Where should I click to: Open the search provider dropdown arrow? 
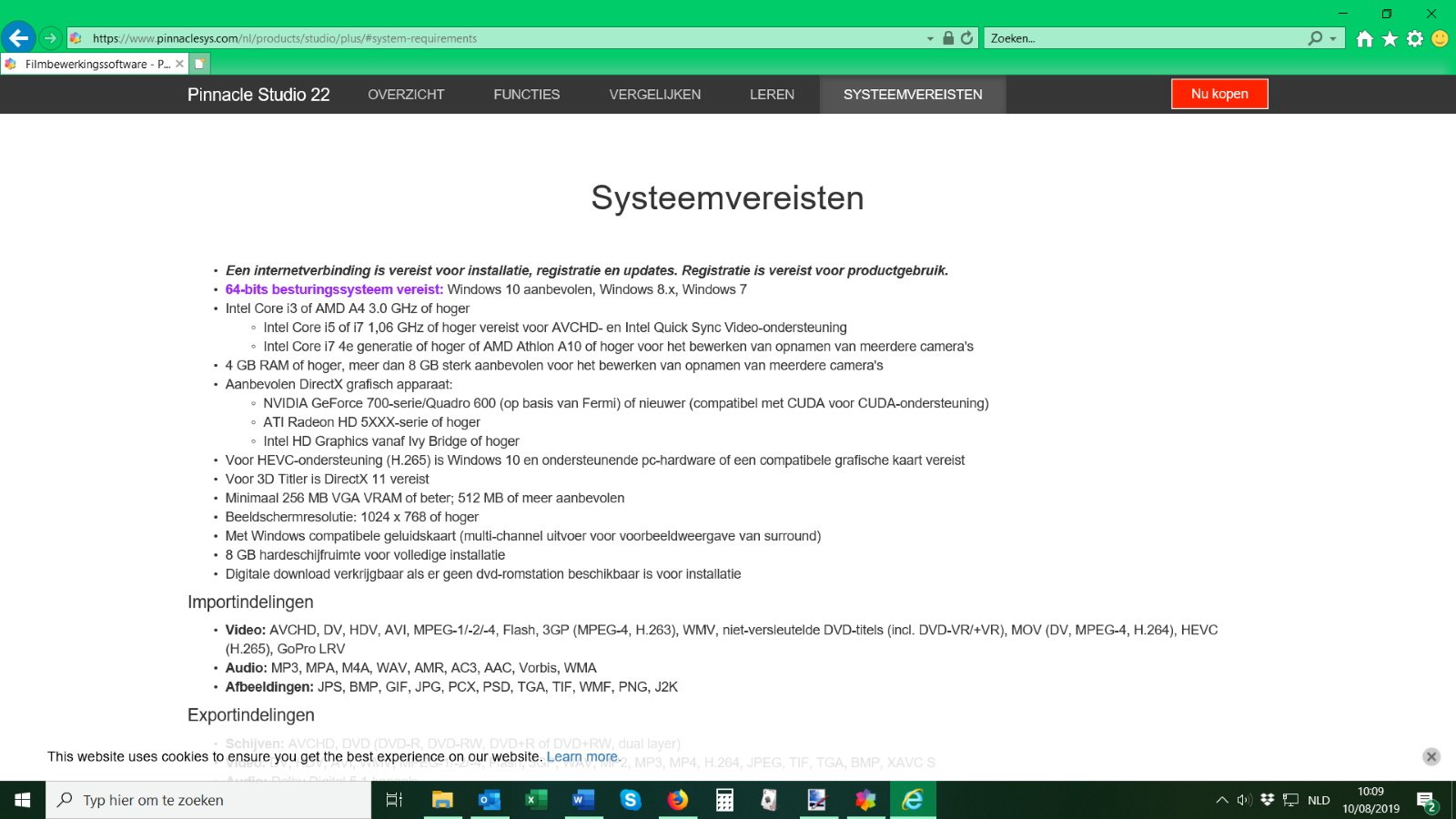coord(1333,38)
